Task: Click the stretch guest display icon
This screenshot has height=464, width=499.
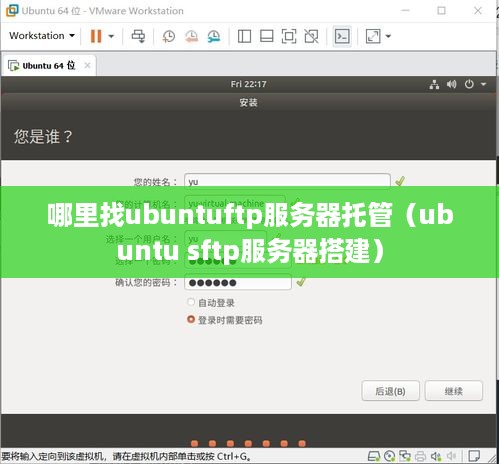Action: coord(373,36)
